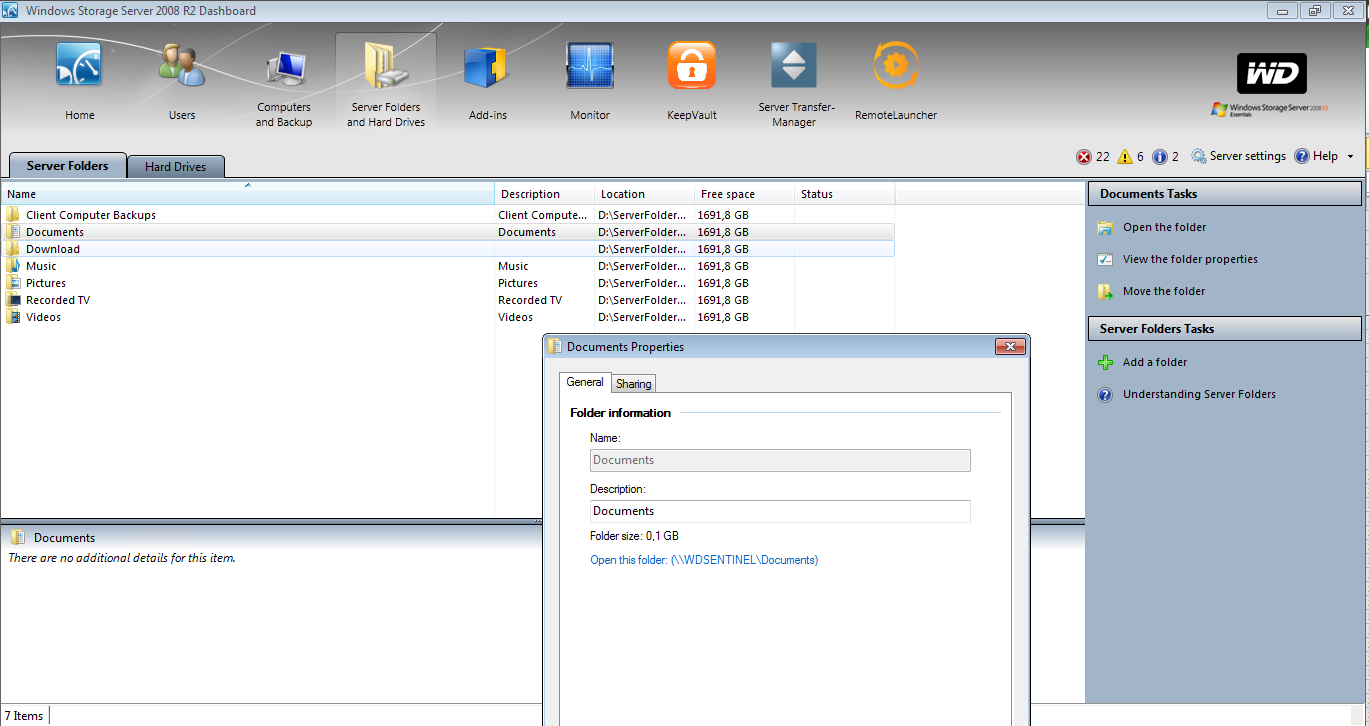Click the Server Folders Tasks panel header
This screenshot has height=726, width=1369.
click(1225, 329)
